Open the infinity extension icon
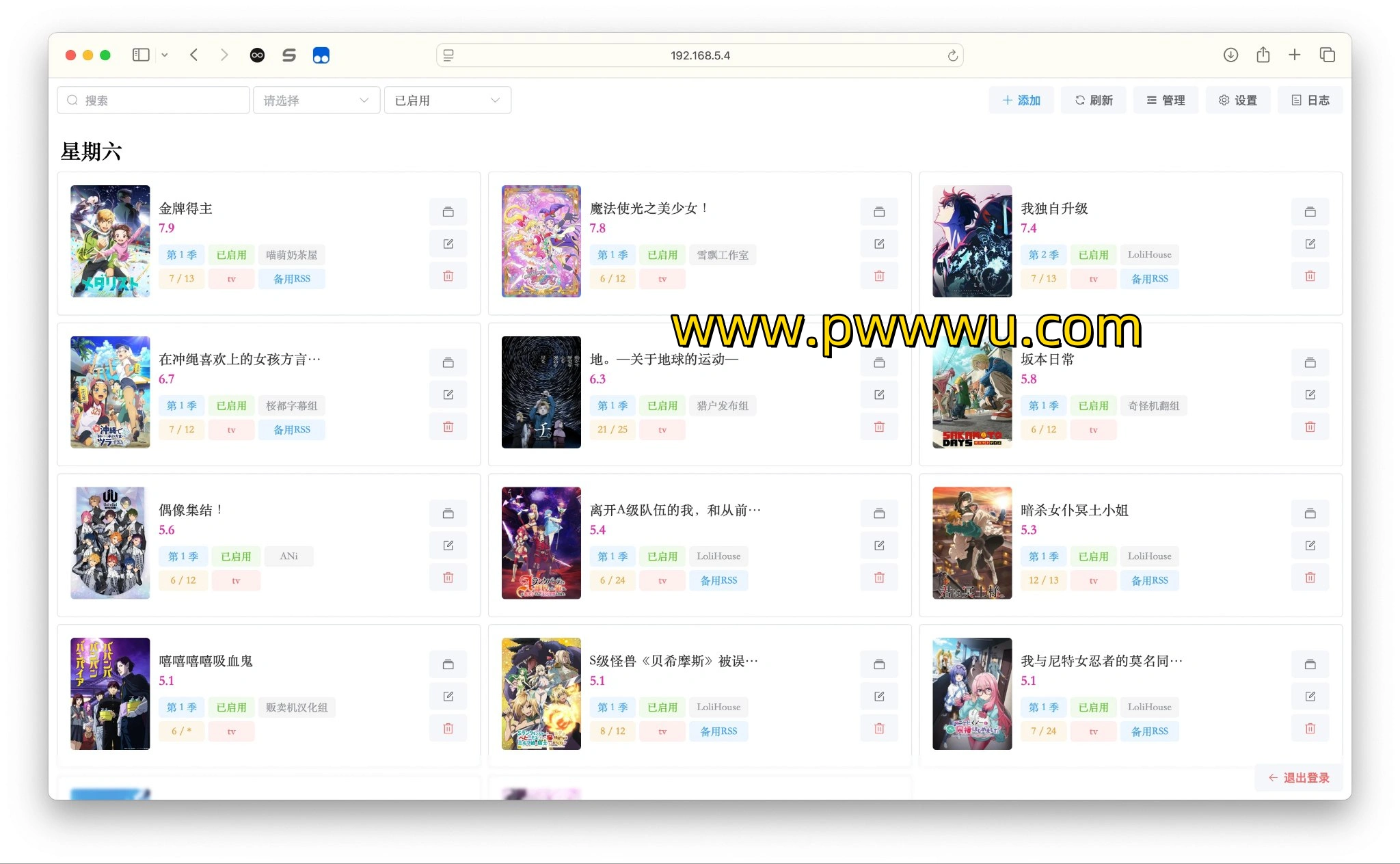Screen dimensions: 1400x864 (x=257, y=55)
